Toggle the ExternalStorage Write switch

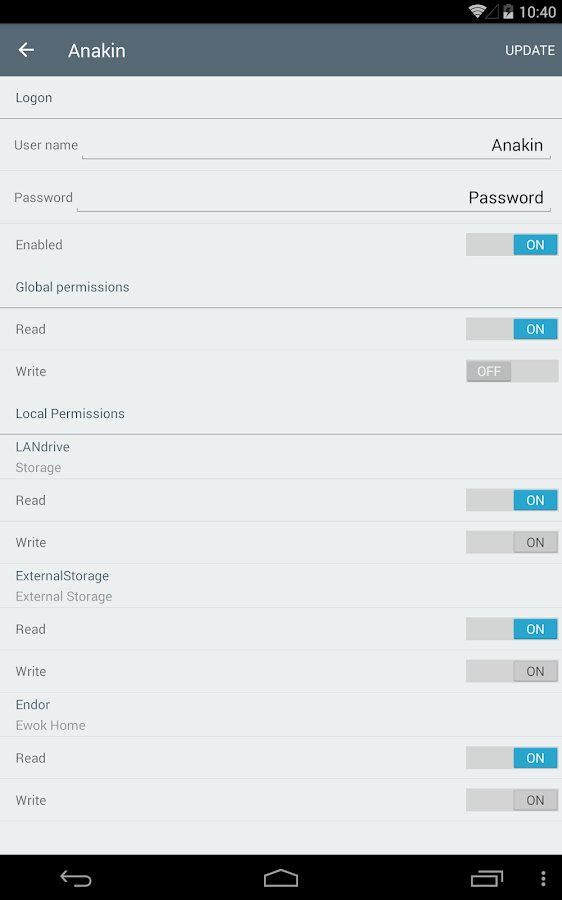pyautogui.click(x=512, y=671)
